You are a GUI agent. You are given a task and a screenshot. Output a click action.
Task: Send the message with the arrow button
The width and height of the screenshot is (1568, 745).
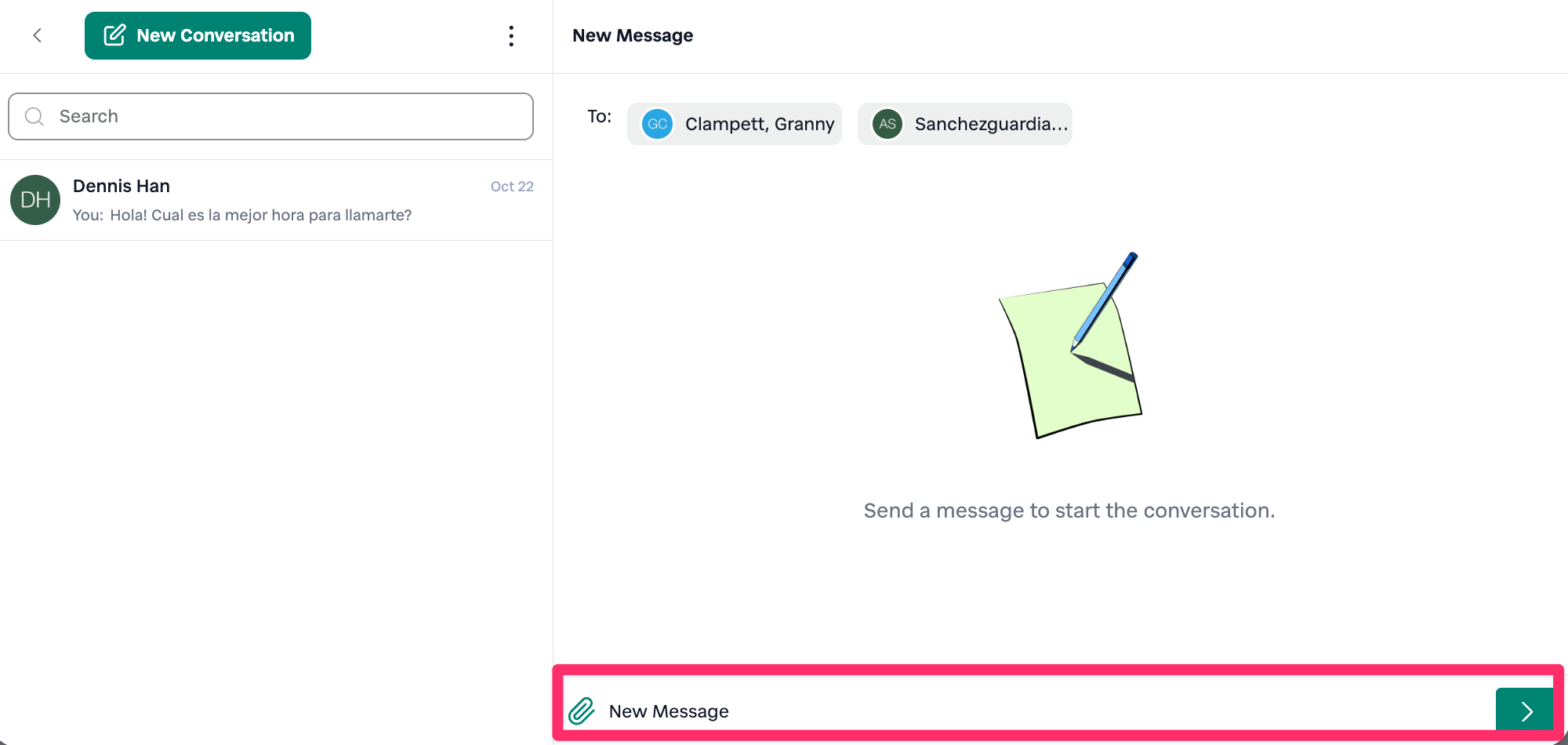tap(1526, 710)
